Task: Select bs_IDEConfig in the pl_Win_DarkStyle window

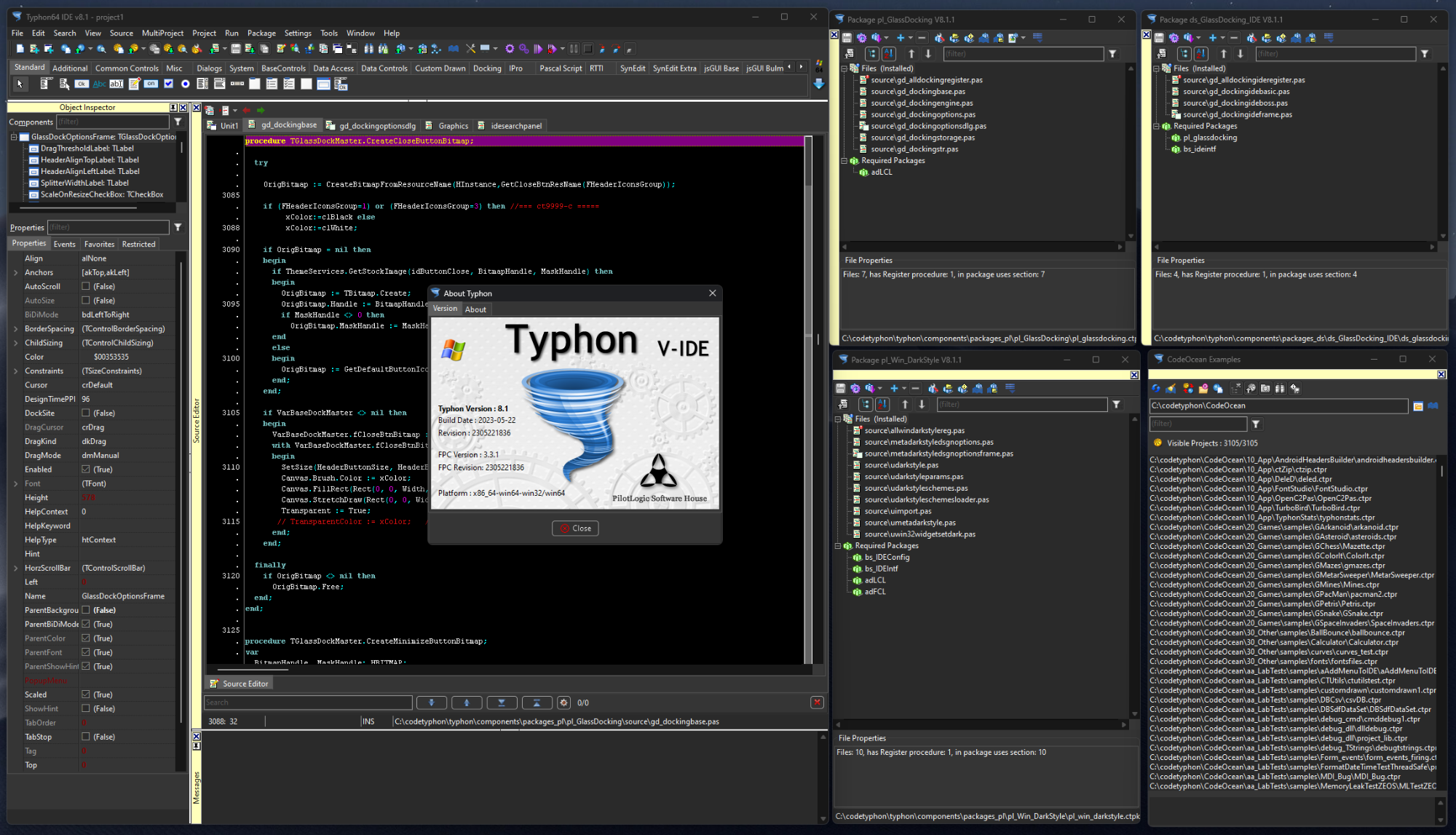Action: [x=887, y=558]
